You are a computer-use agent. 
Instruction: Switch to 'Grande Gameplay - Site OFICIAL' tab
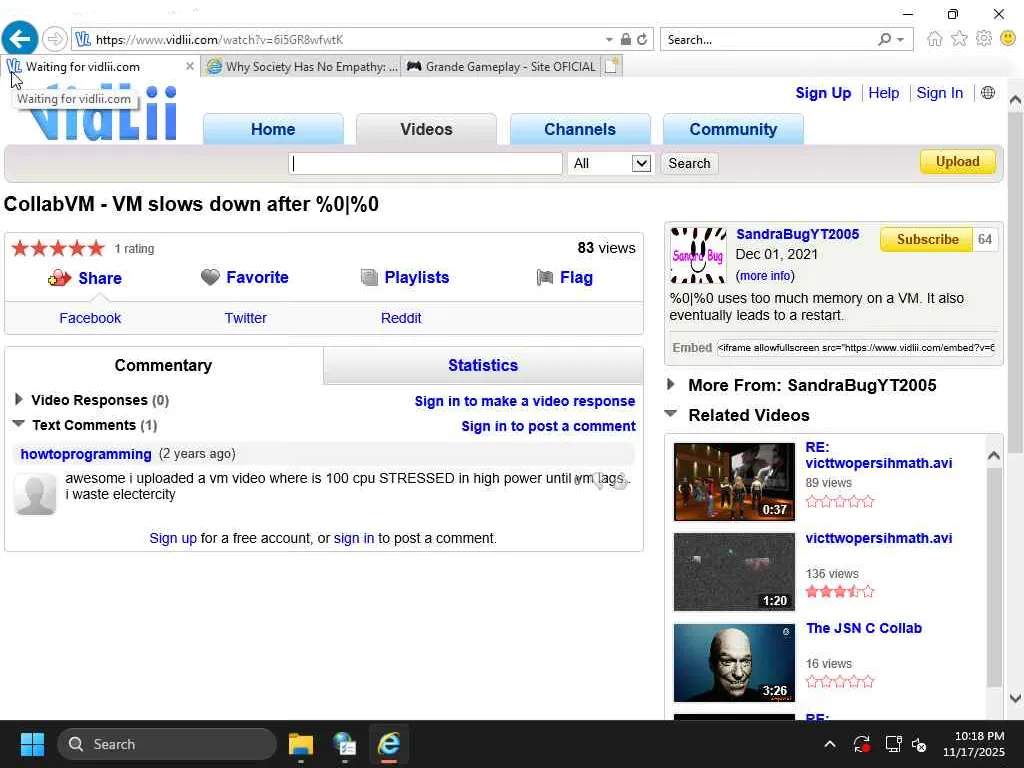[501, 66]
